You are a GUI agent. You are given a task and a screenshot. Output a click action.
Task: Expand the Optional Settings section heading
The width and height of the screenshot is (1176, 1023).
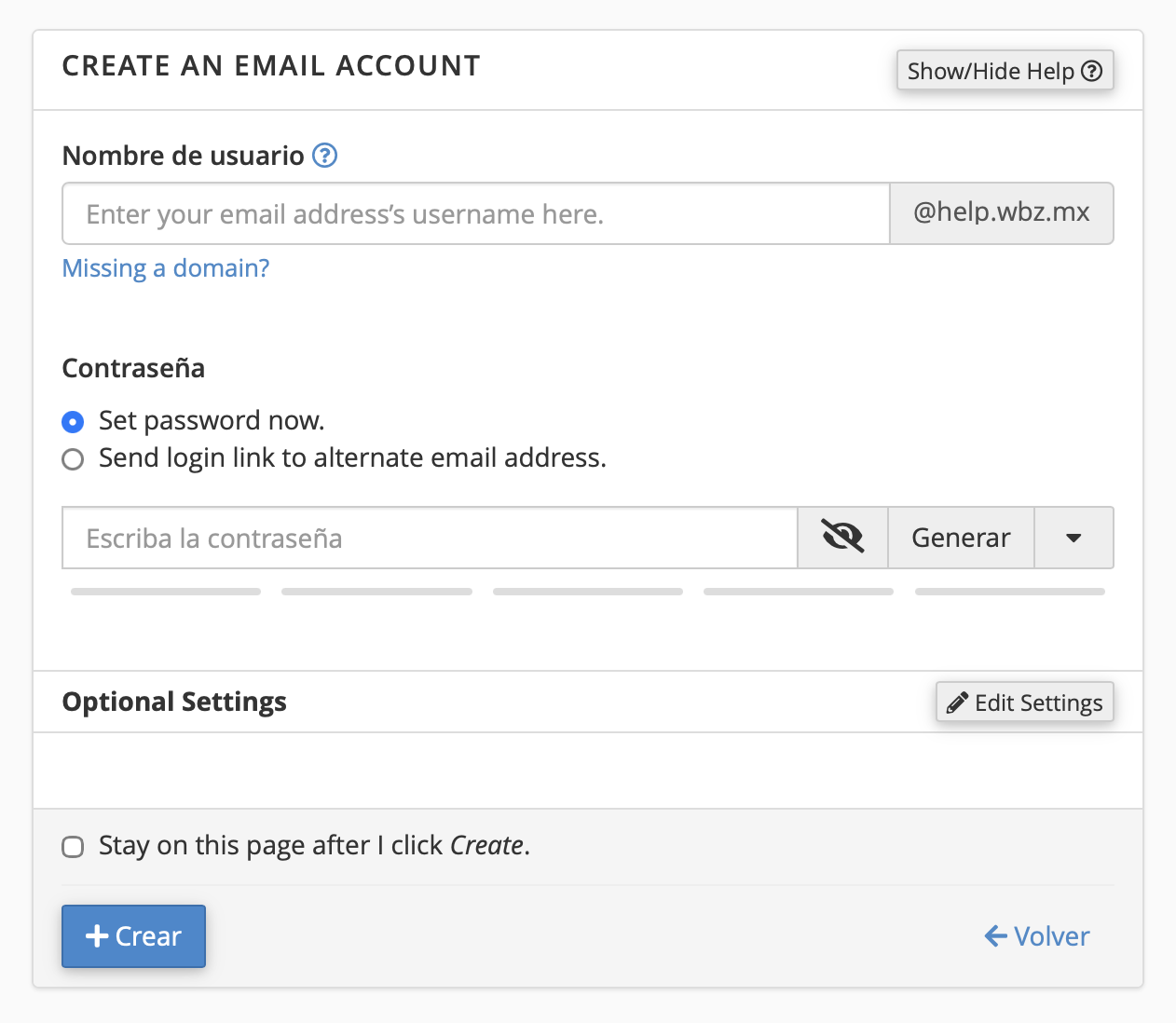coord(174,702)
